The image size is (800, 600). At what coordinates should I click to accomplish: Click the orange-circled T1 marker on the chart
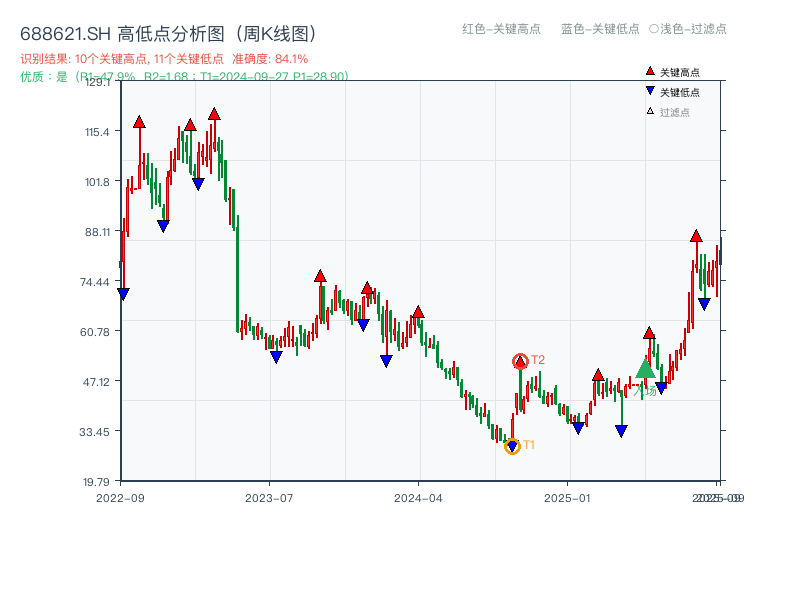click(511, 446)
